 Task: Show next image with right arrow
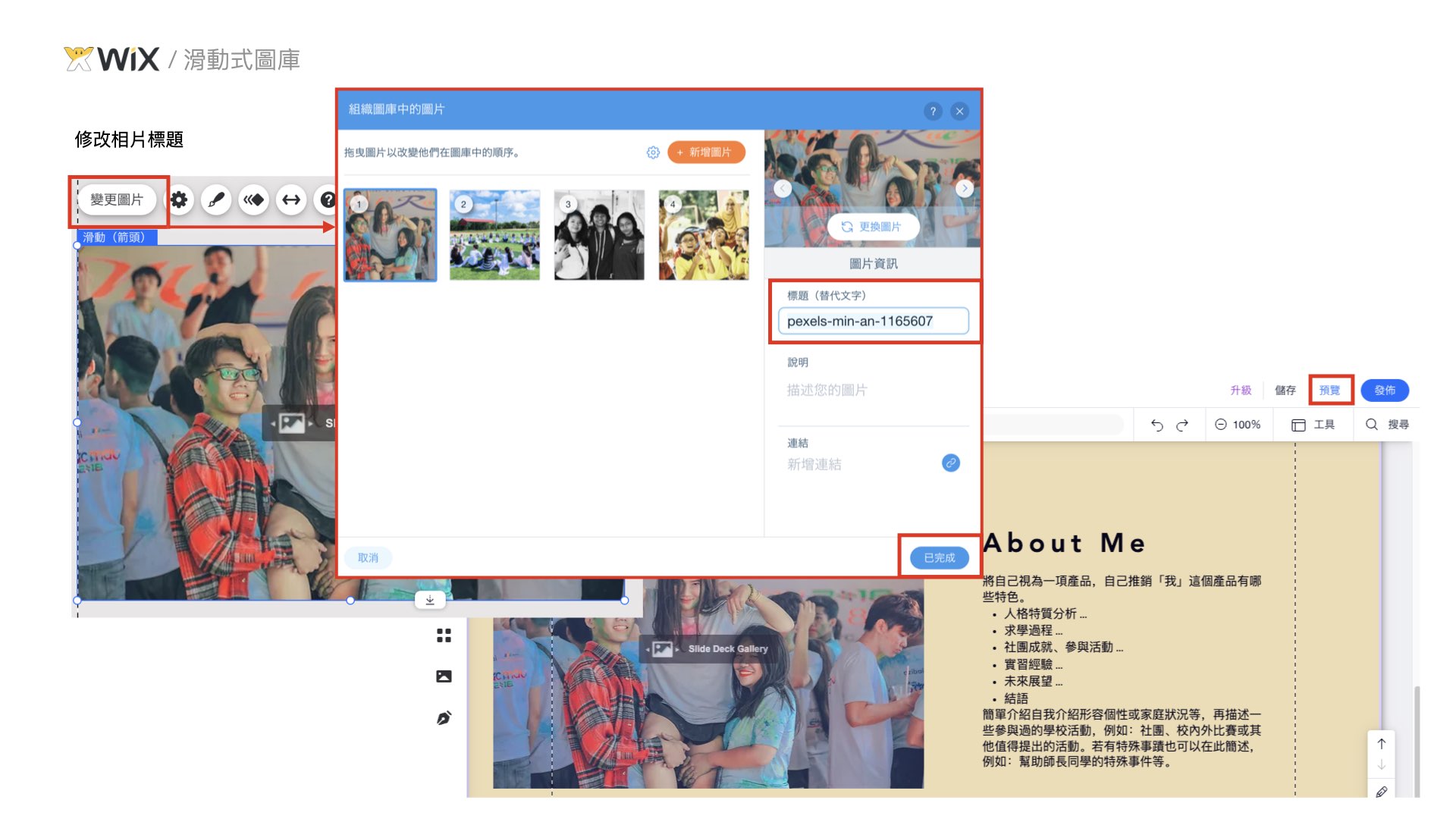(x=964, y=188)
